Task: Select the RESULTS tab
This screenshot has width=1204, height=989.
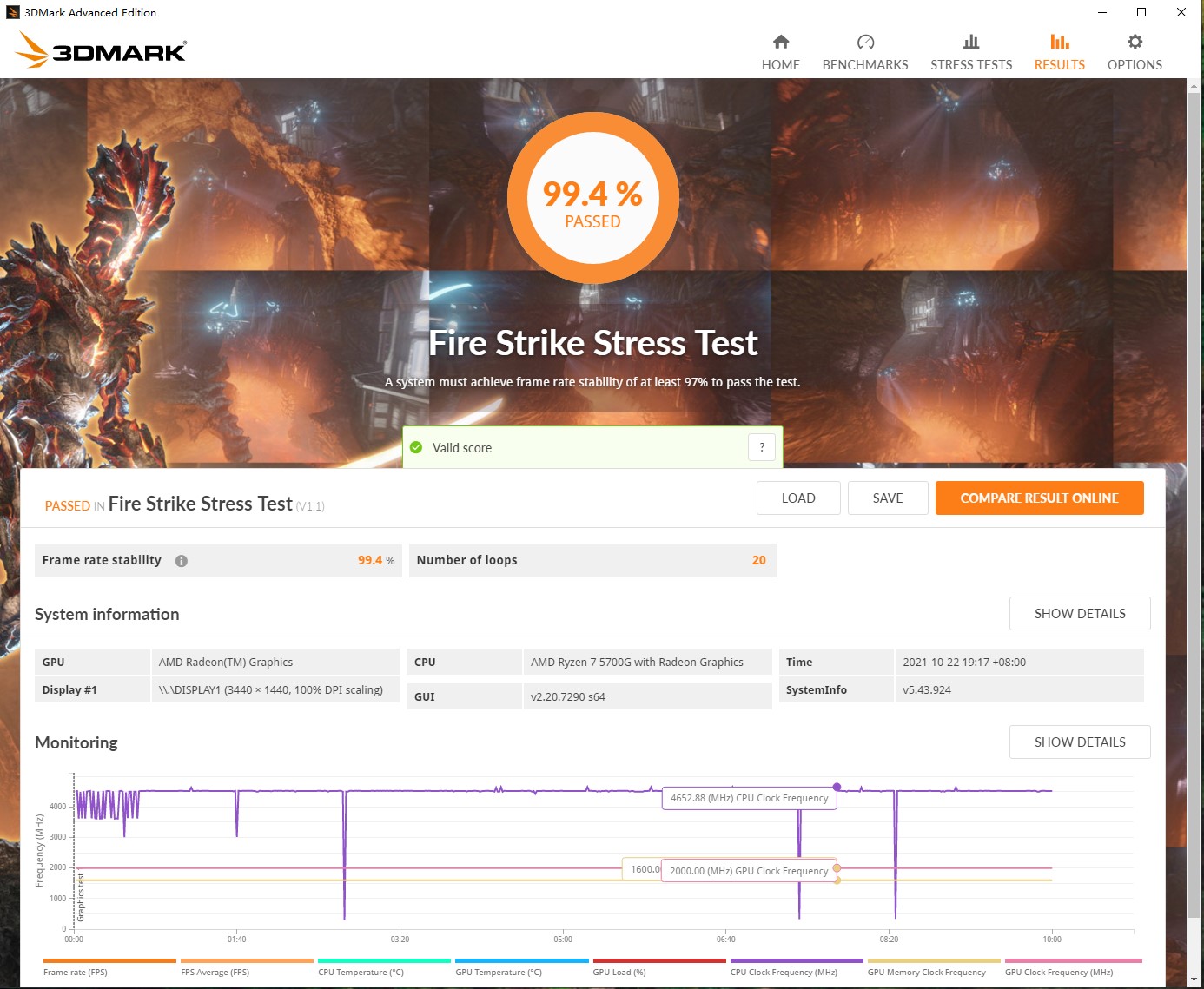Action: 1059,53
